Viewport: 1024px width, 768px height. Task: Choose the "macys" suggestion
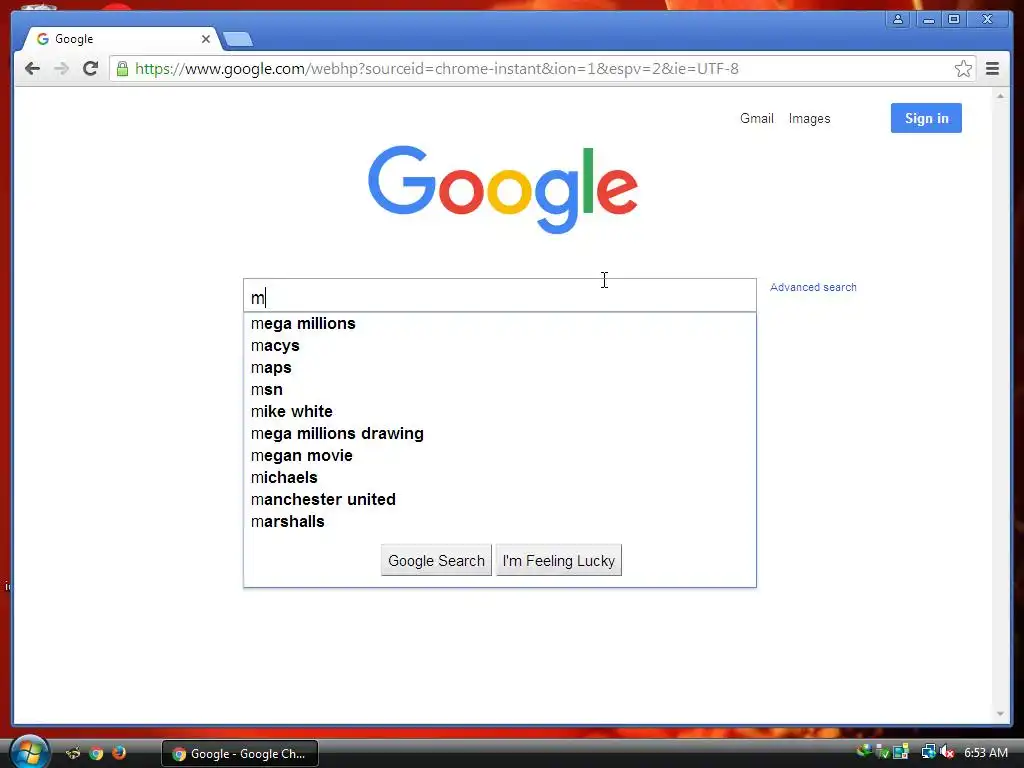[x=500, y=345]
